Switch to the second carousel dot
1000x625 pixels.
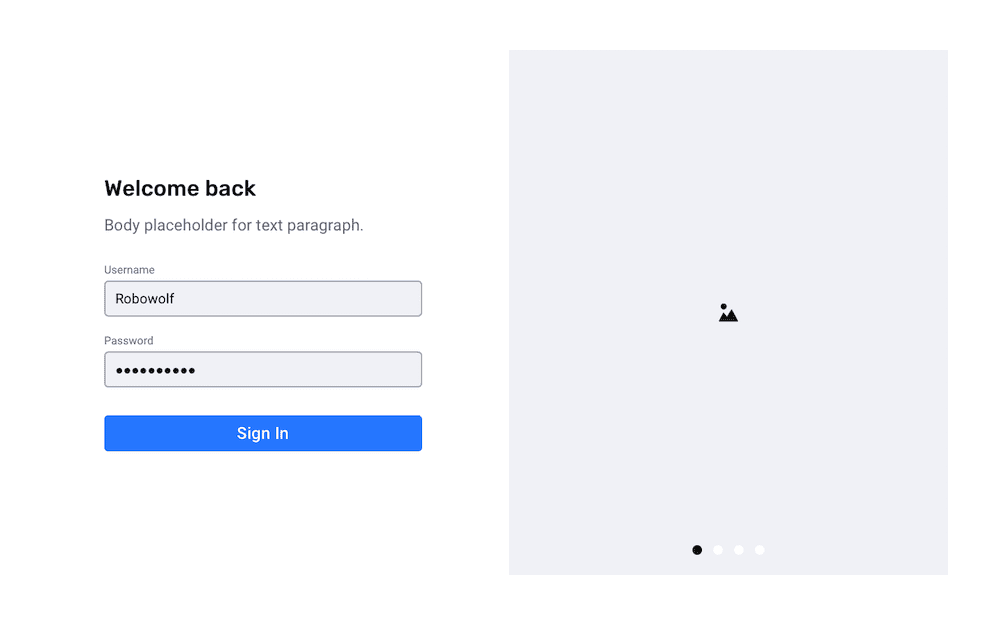point(718,550)
